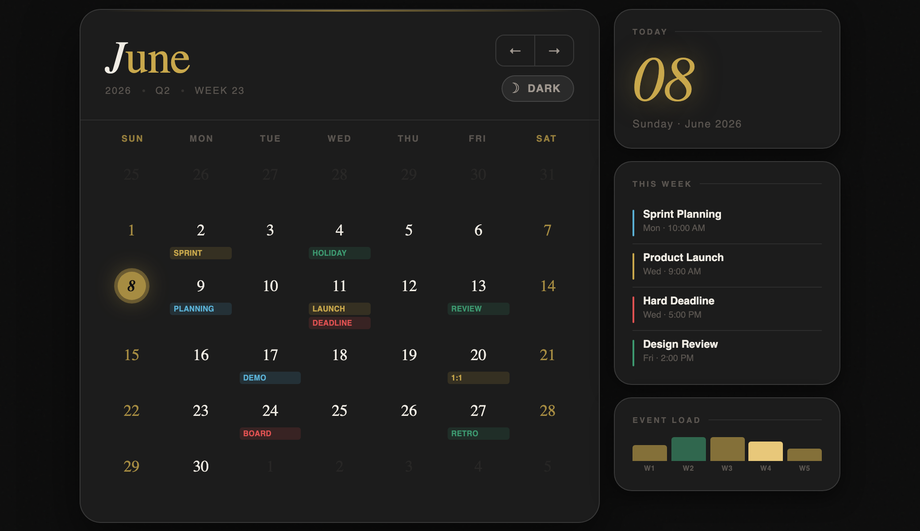This screenshot has height=531, width=920.
Task: Select June 25 on the calendar
Action: coord(339,411)
